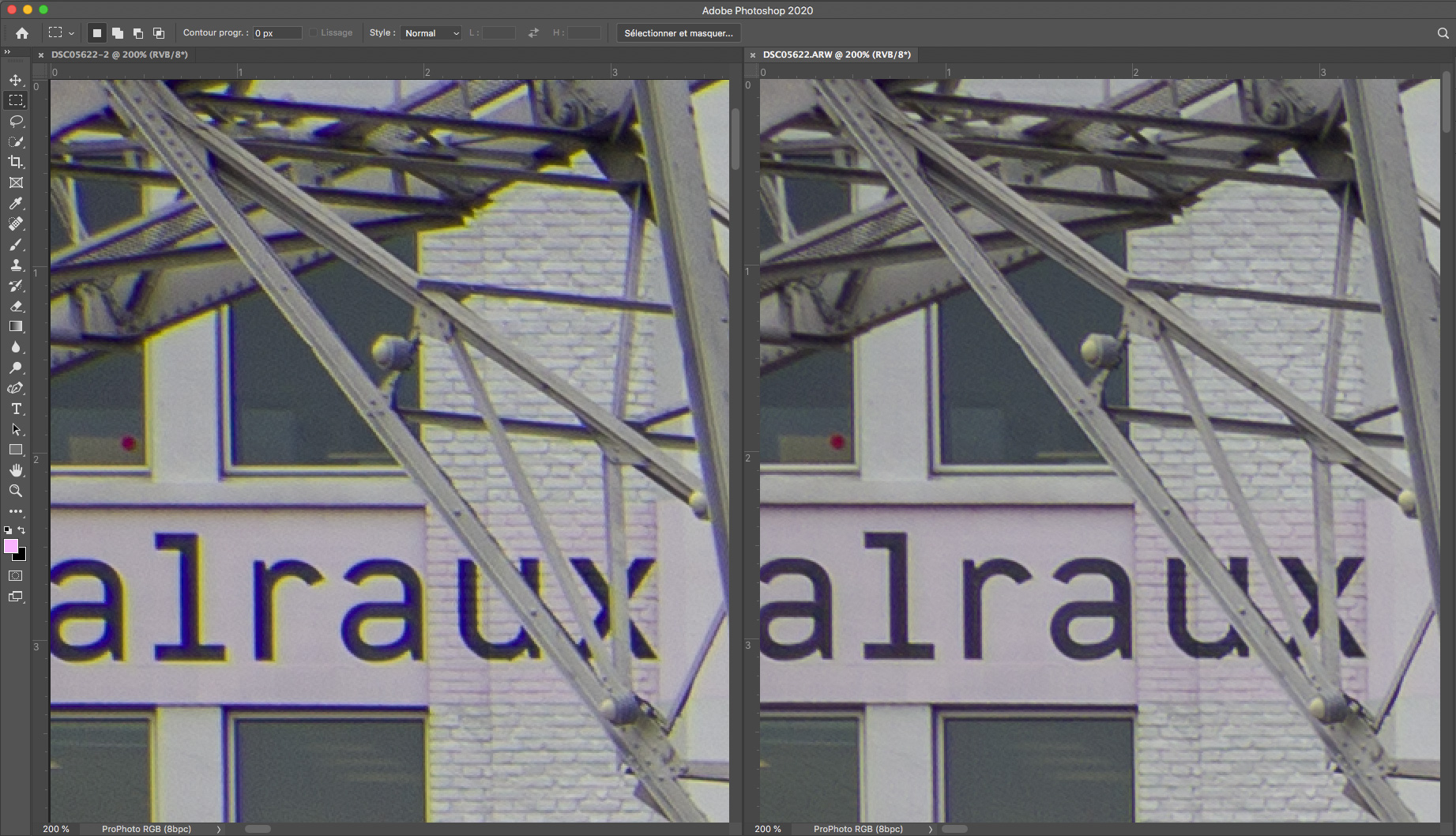The image size is (1456, 836).
Task: Select the Lasso tool
Action: click(16, 122)
